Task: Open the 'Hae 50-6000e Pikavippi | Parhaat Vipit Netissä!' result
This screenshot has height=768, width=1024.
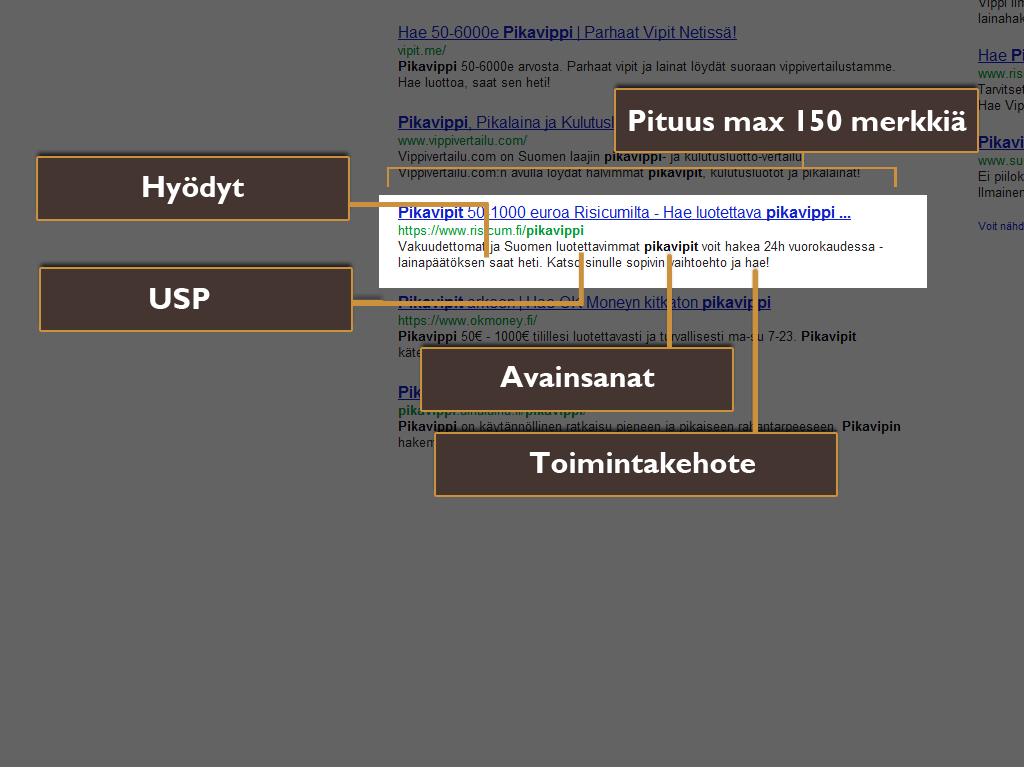Action: pyautogui.click(x=567, y=33)
